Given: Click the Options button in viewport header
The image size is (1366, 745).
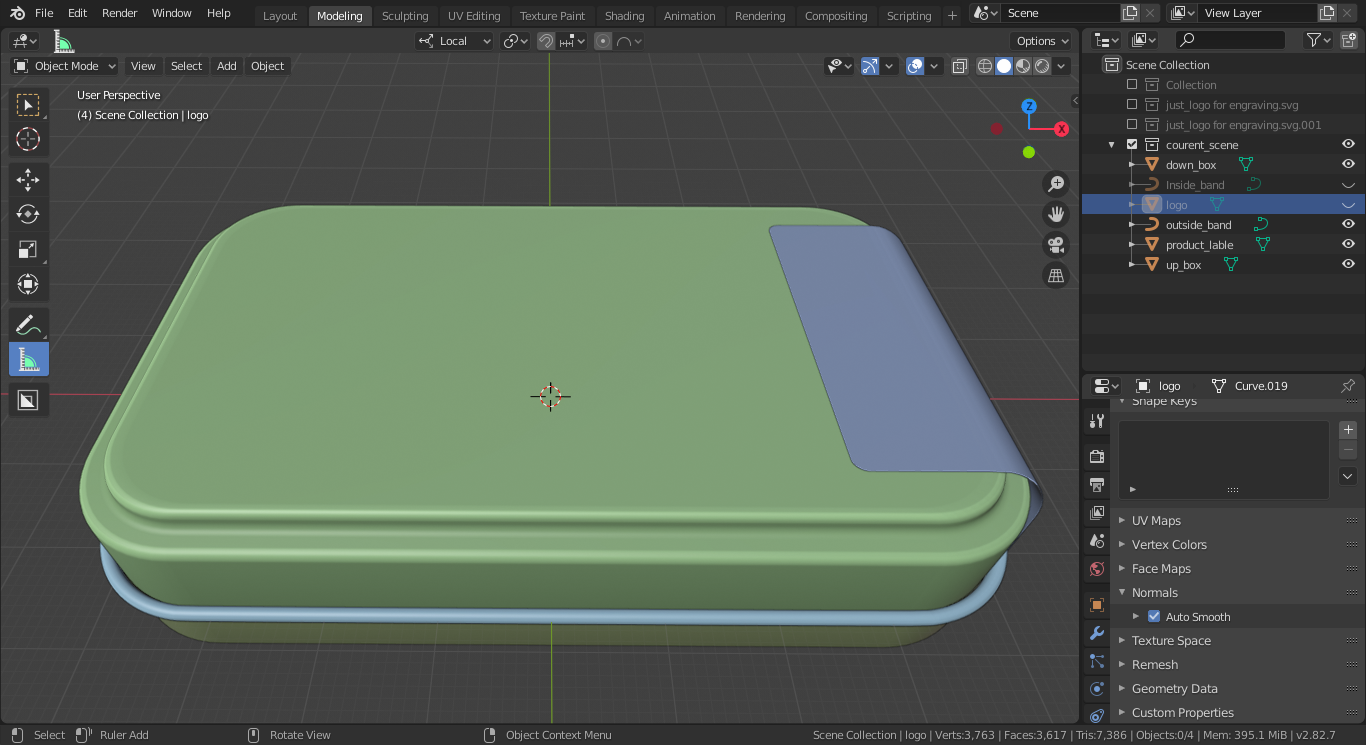Looking at the screenshot, I should coord(1041,41).
